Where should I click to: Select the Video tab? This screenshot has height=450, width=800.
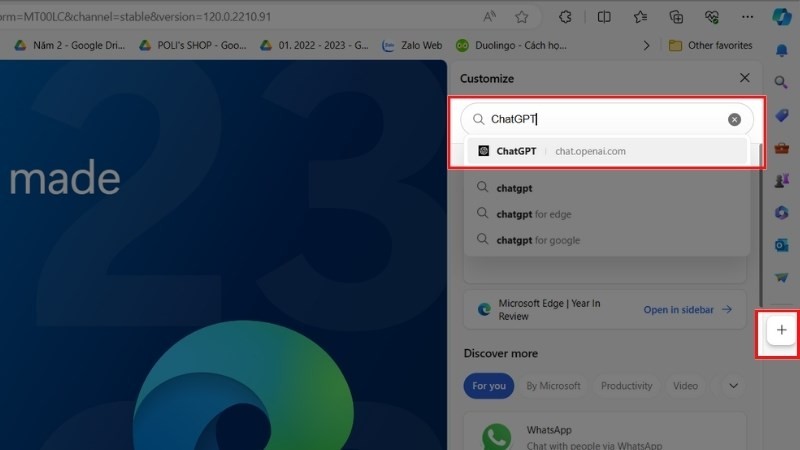[x=685, y=386]
